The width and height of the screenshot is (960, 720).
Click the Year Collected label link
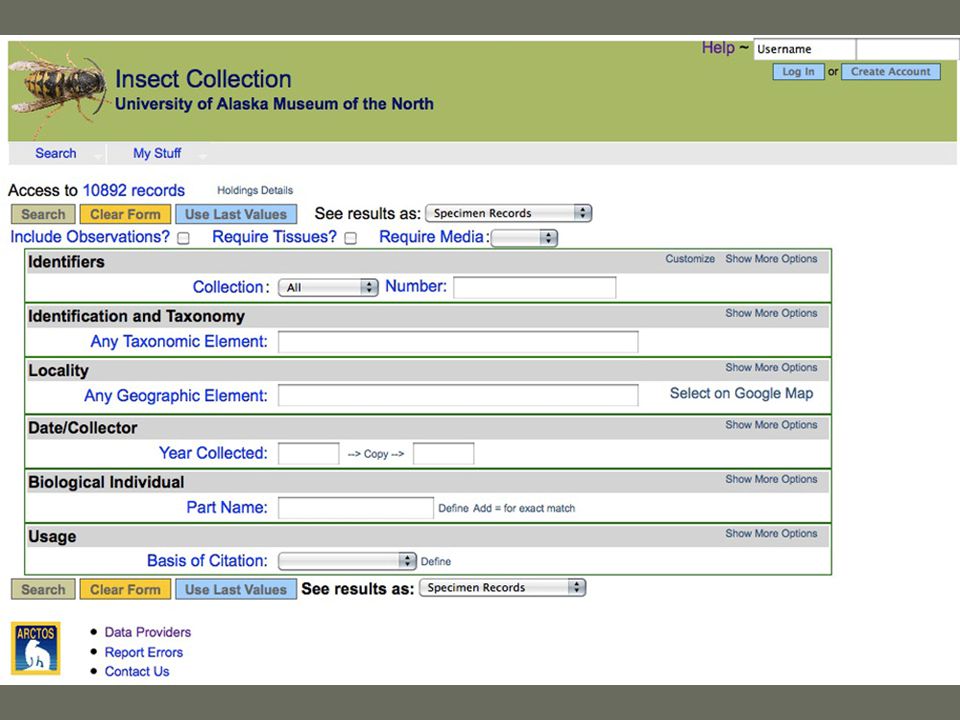point(213,453)
